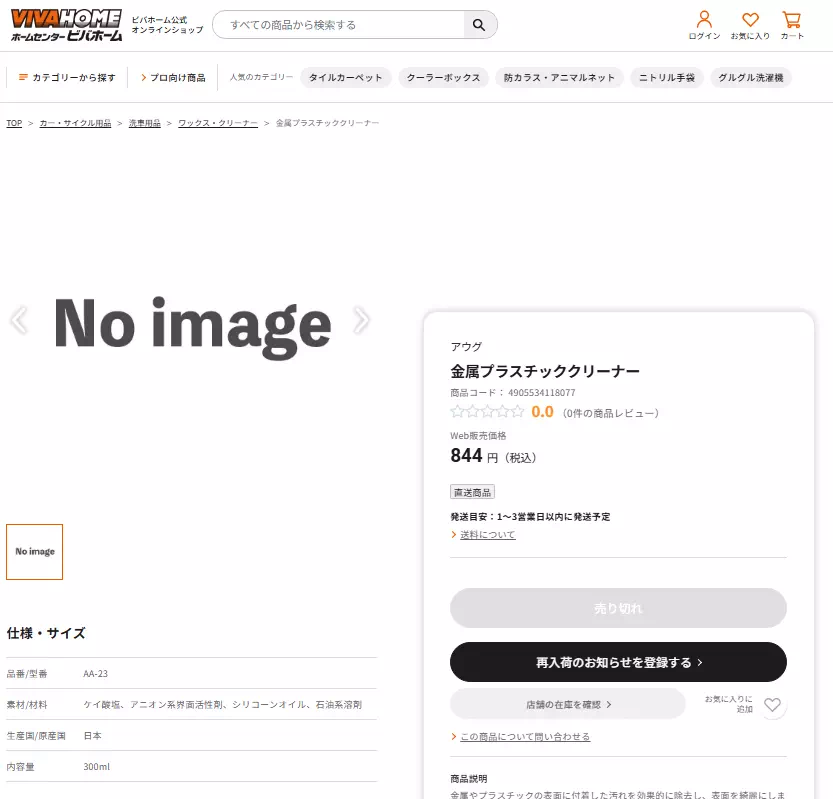833x799 pixels.
Task: Click the previous image arrow on carousel
Action: pos(16,320)
